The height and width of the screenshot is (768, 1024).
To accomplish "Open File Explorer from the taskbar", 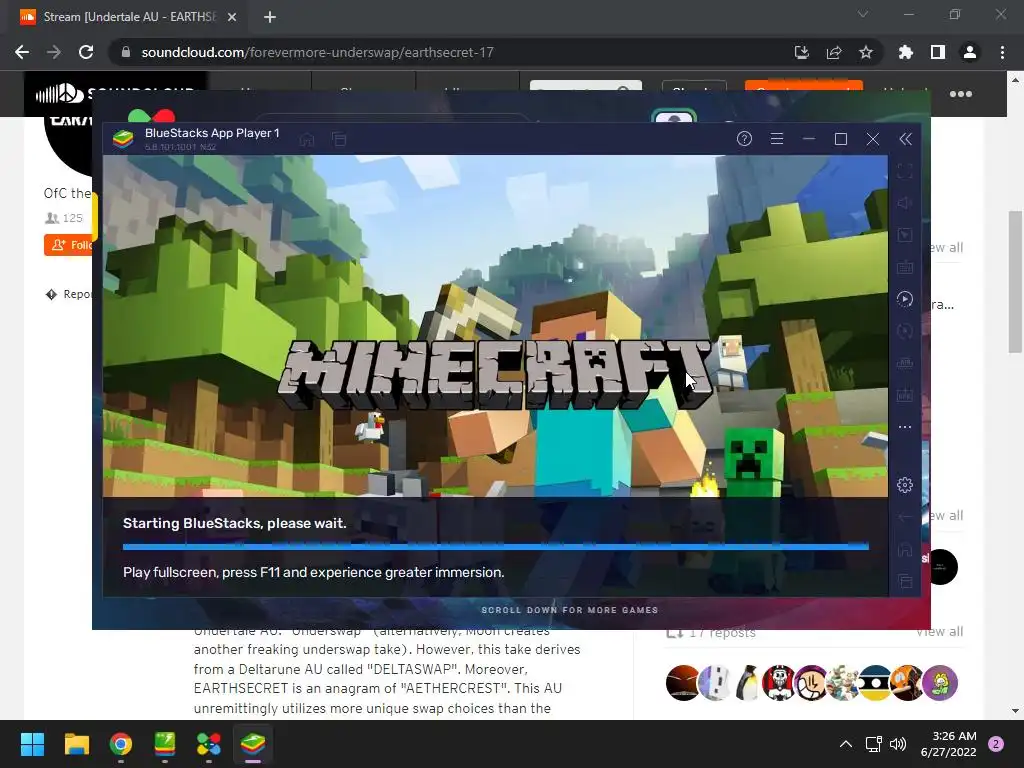I will (x=76, y=744).
